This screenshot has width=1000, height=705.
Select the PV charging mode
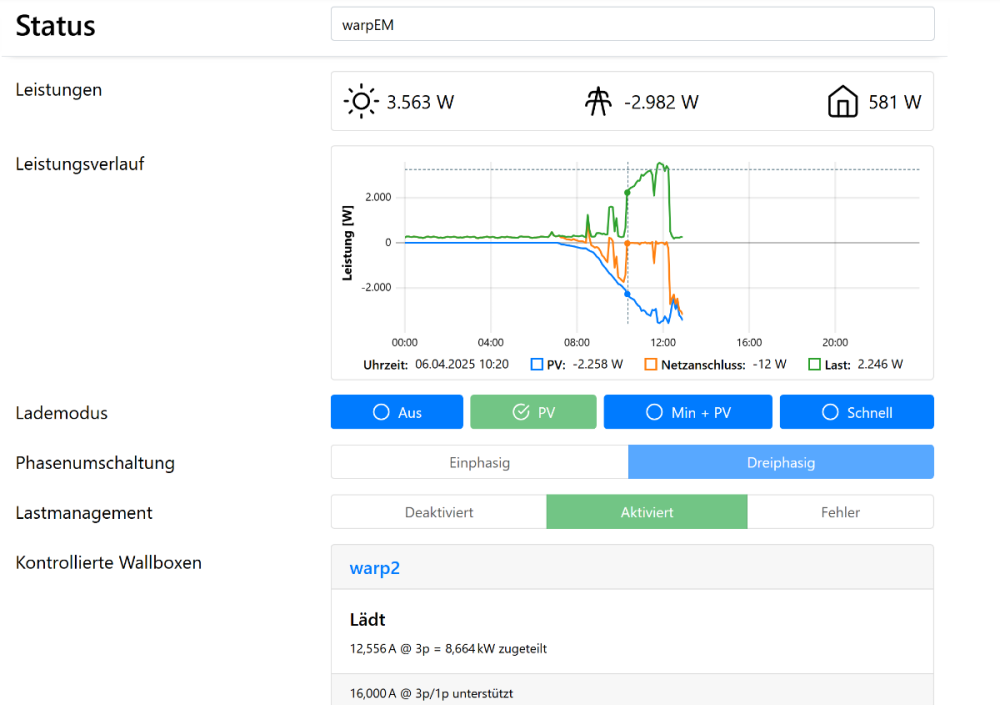coord(533,412)
